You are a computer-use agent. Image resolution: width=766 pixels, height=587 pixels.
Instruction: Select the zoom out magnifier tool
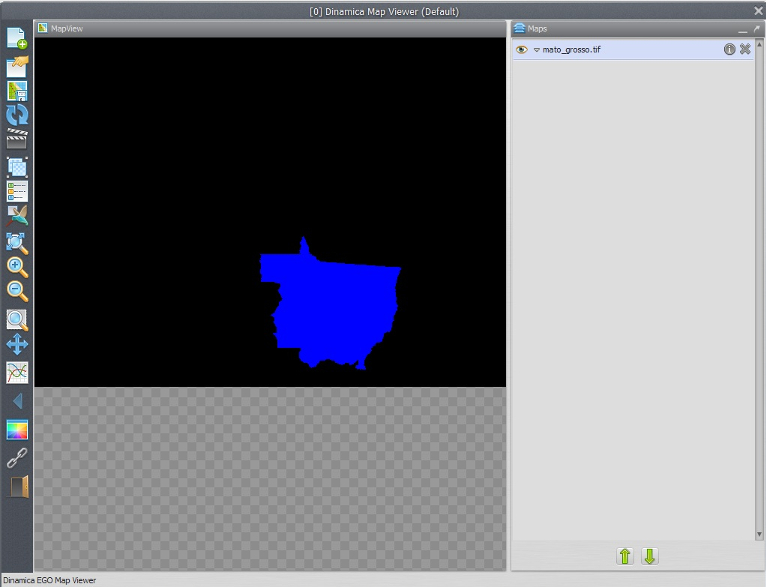[17, 292]
